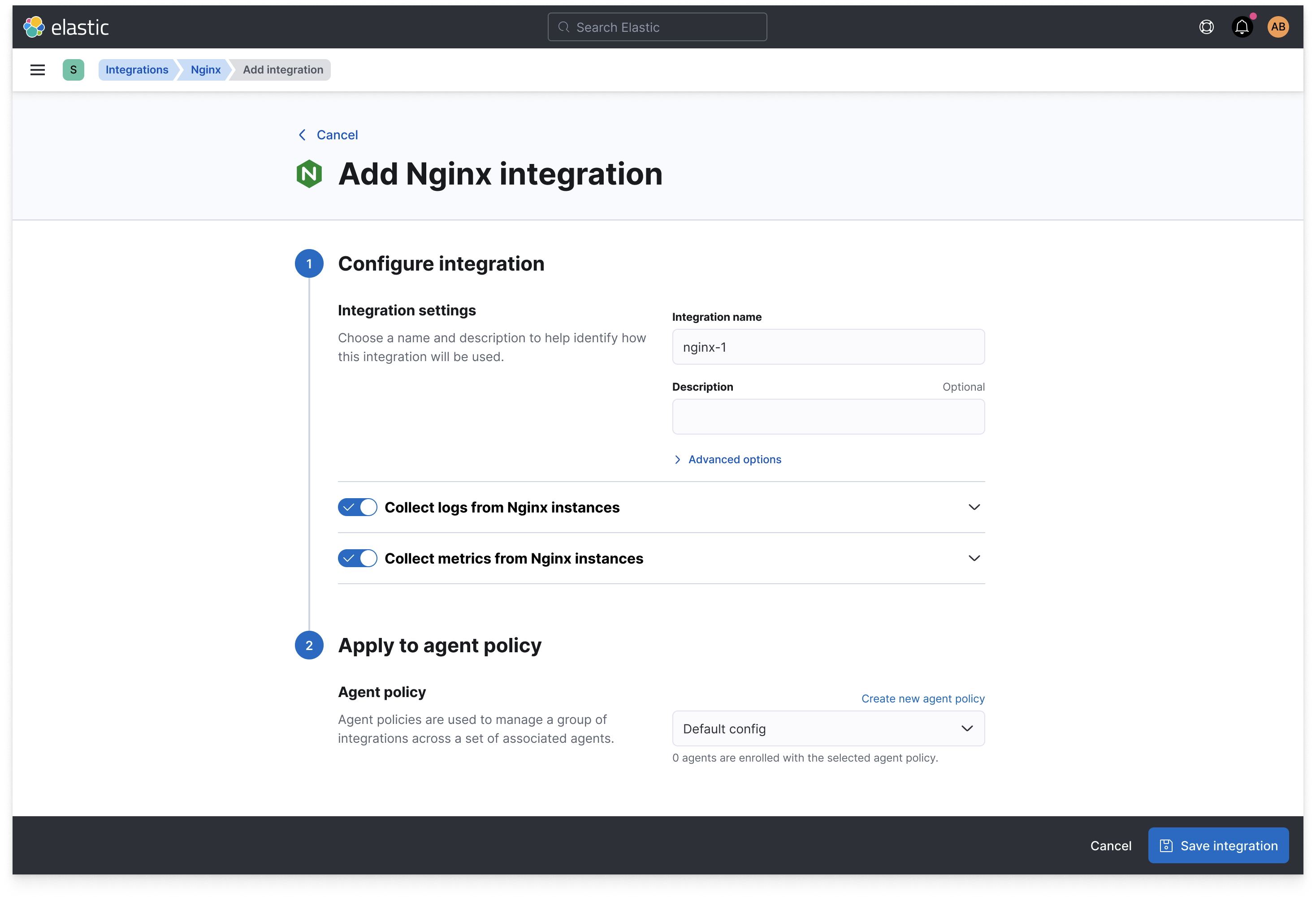Click the help icon in the top bar
Screen dimensions: 1316x900
point(1206,26)
